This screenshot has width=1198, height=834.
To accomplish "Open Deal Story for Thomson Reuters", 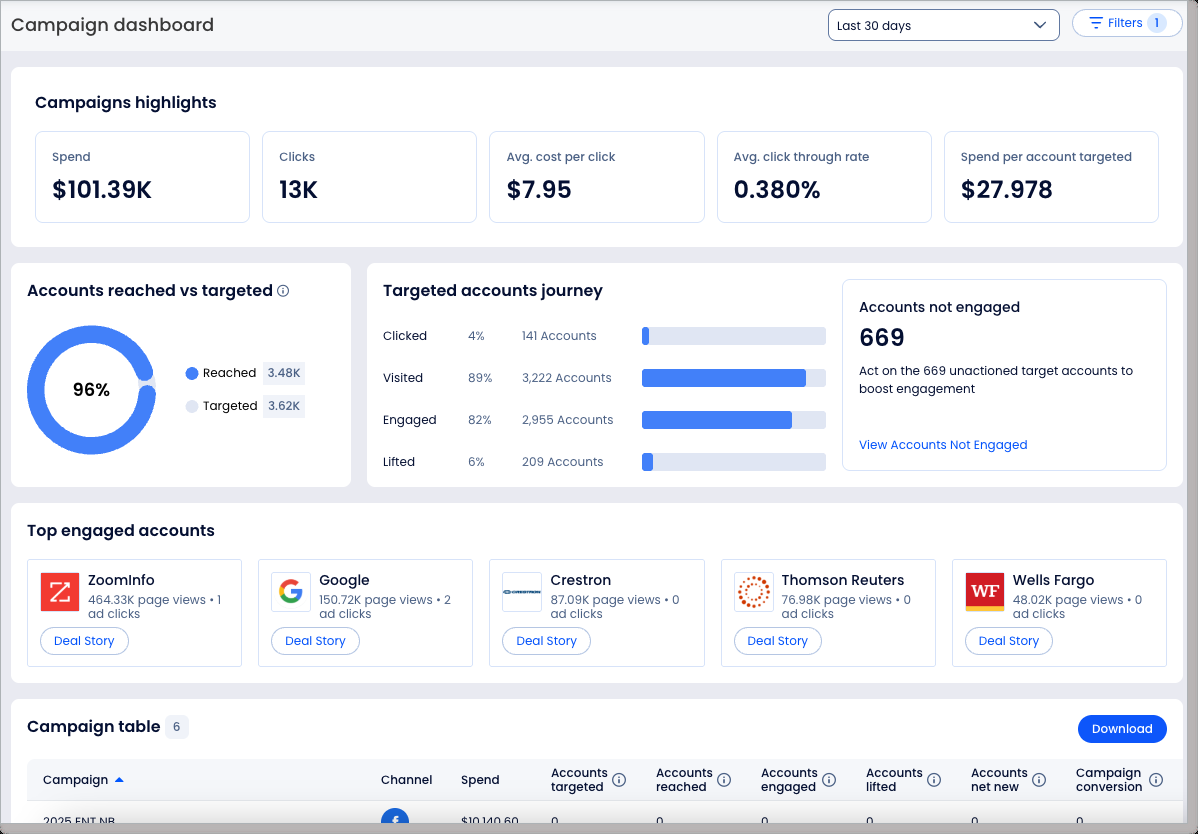I will pyautogui.click(x=778, y=641).
